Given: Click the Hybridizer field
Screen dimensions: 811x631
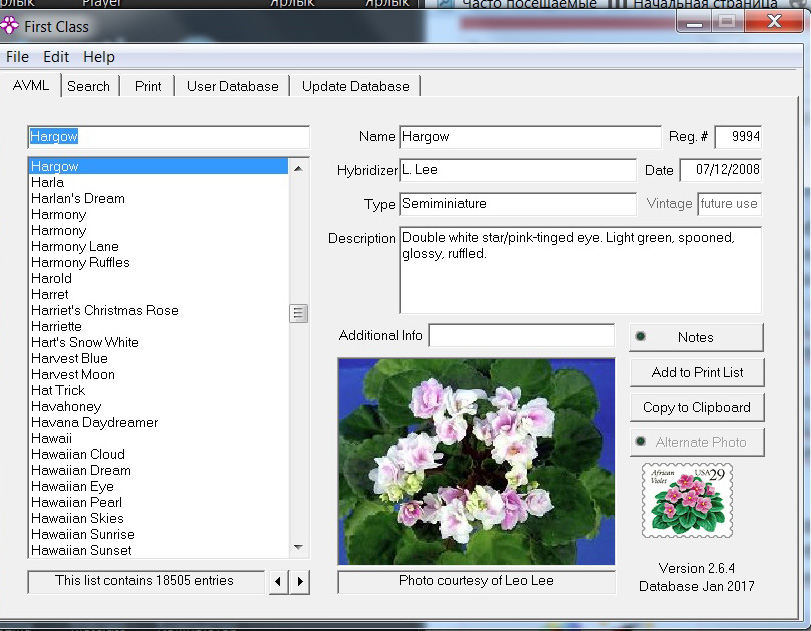Looking at the screenshot, I should click(x=518, y=170).
